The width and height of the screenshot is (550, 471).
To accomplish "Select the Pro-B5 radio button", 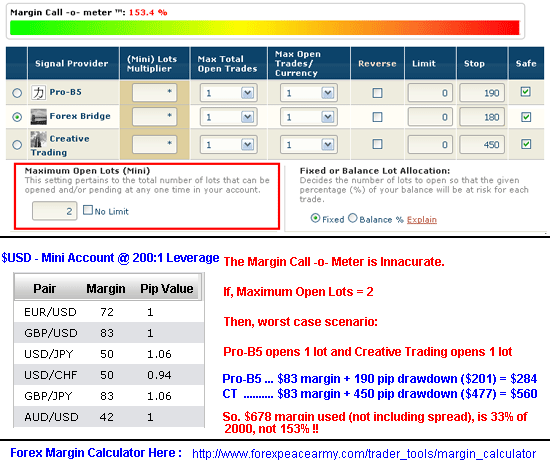I will [17, 93].
